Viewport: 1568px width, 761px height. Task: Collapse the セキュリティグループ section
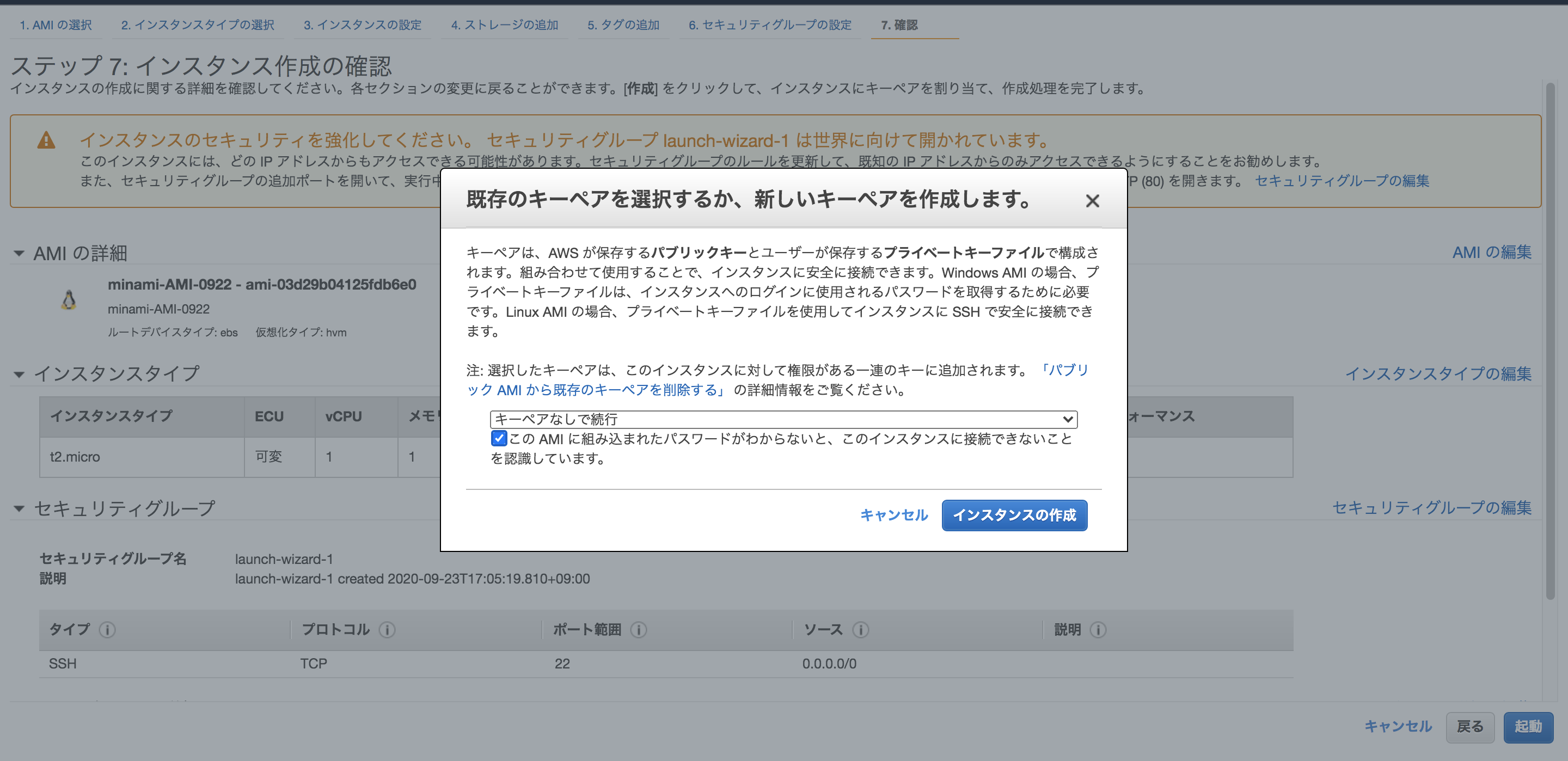(19, 509)
